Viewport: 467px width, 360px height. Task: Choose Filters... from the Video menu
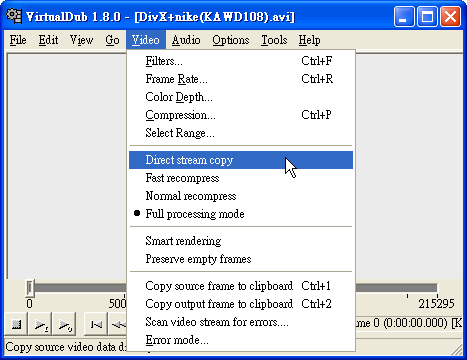click(241, 61)
